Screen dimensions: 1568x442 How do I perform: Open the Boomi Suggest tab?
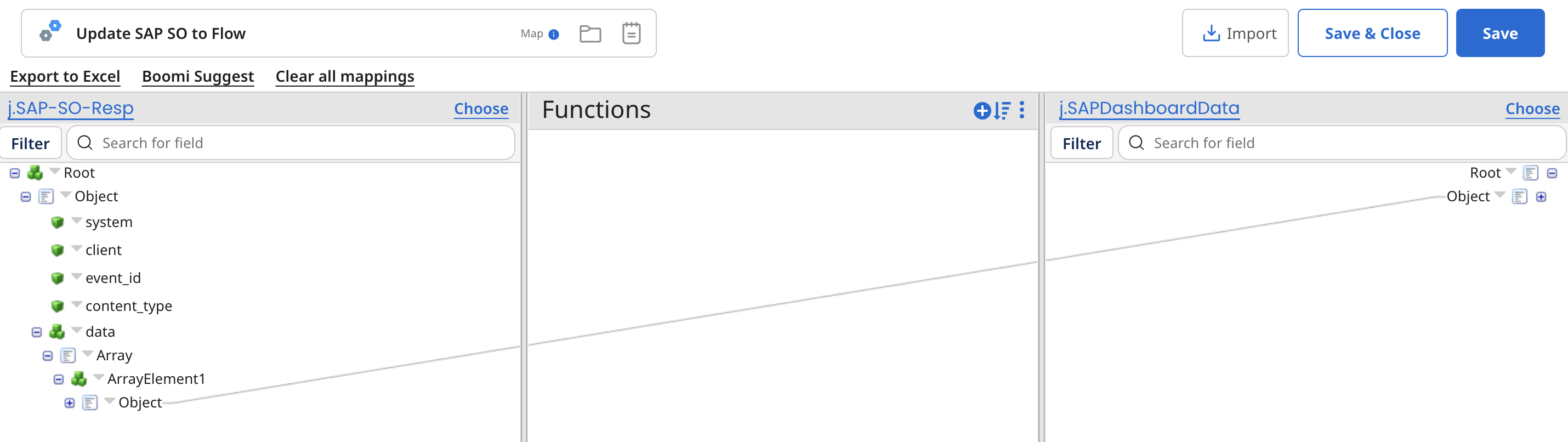pos(197,76)
